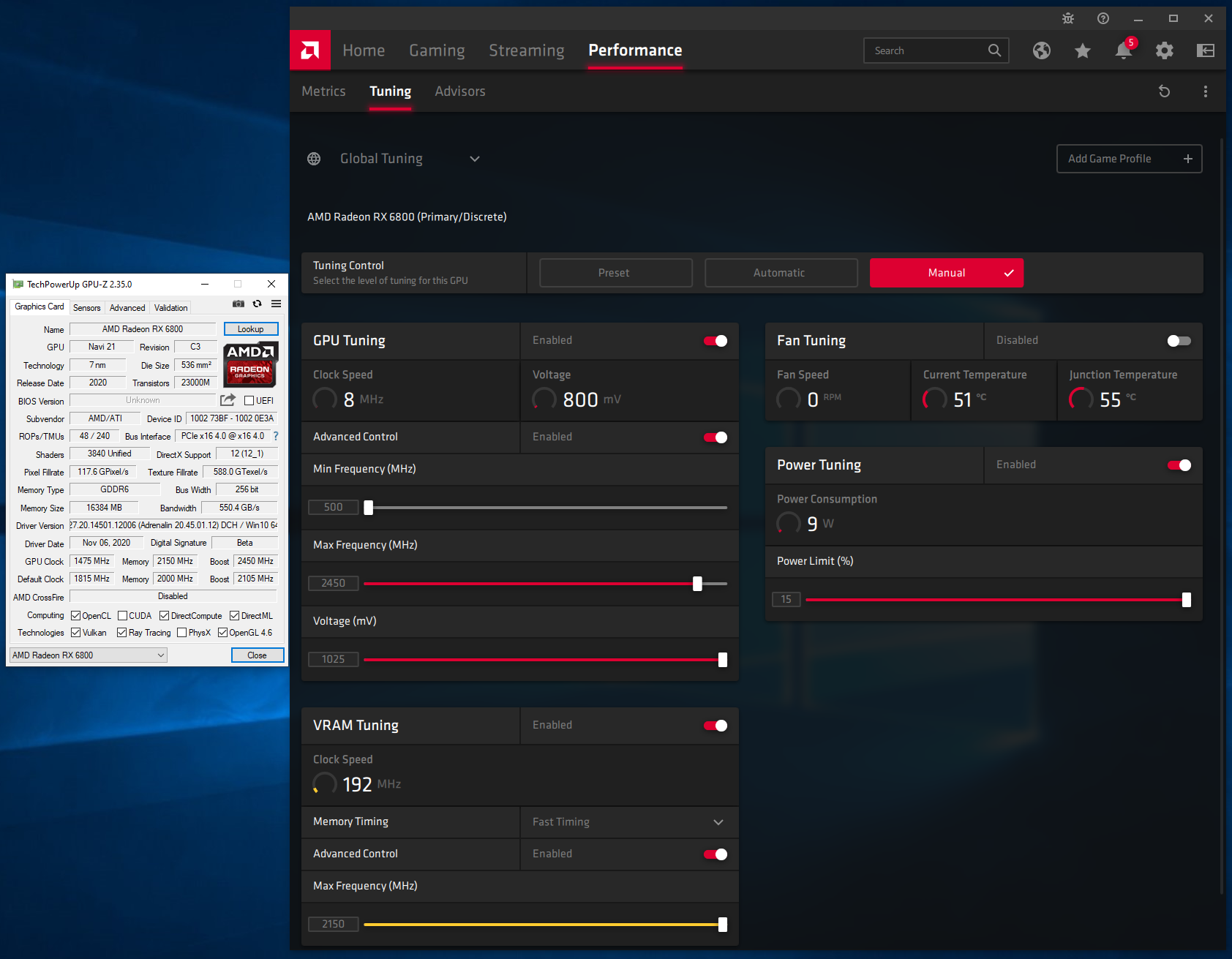The image size is (1232, 959).
Task: Open the Sensors tab in GPU-Z
Action: pyautogui.click(x=87, y=308)
